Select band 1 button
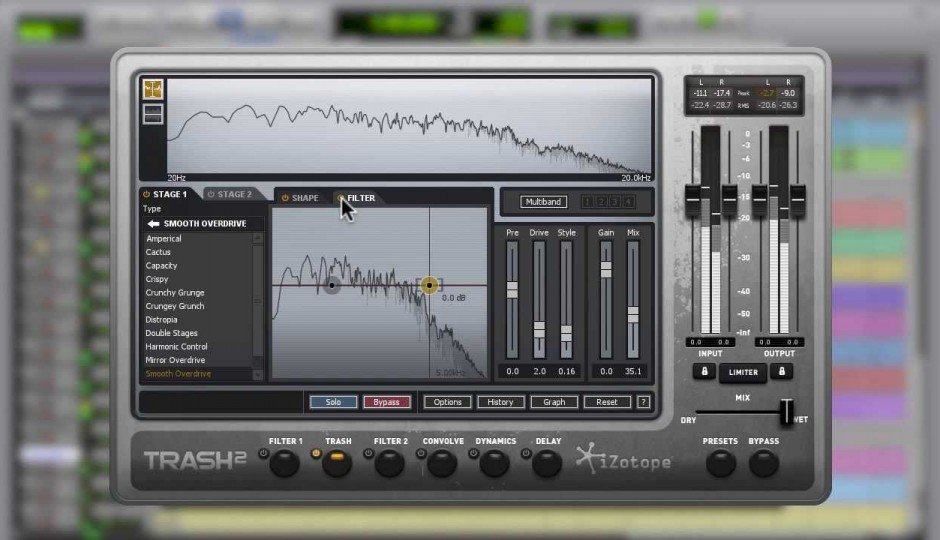This screenshot has height=540, width=940. 588,202
